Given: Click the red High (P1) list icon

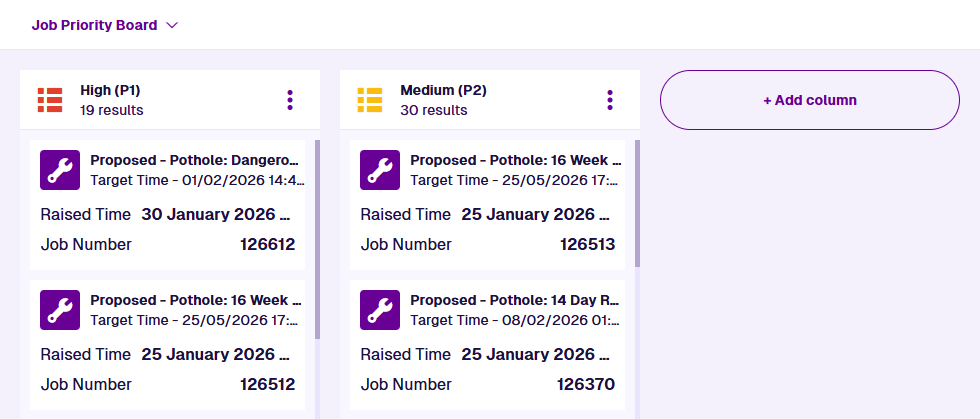Looking at the screenshot, I should click(x=50, y=100).
